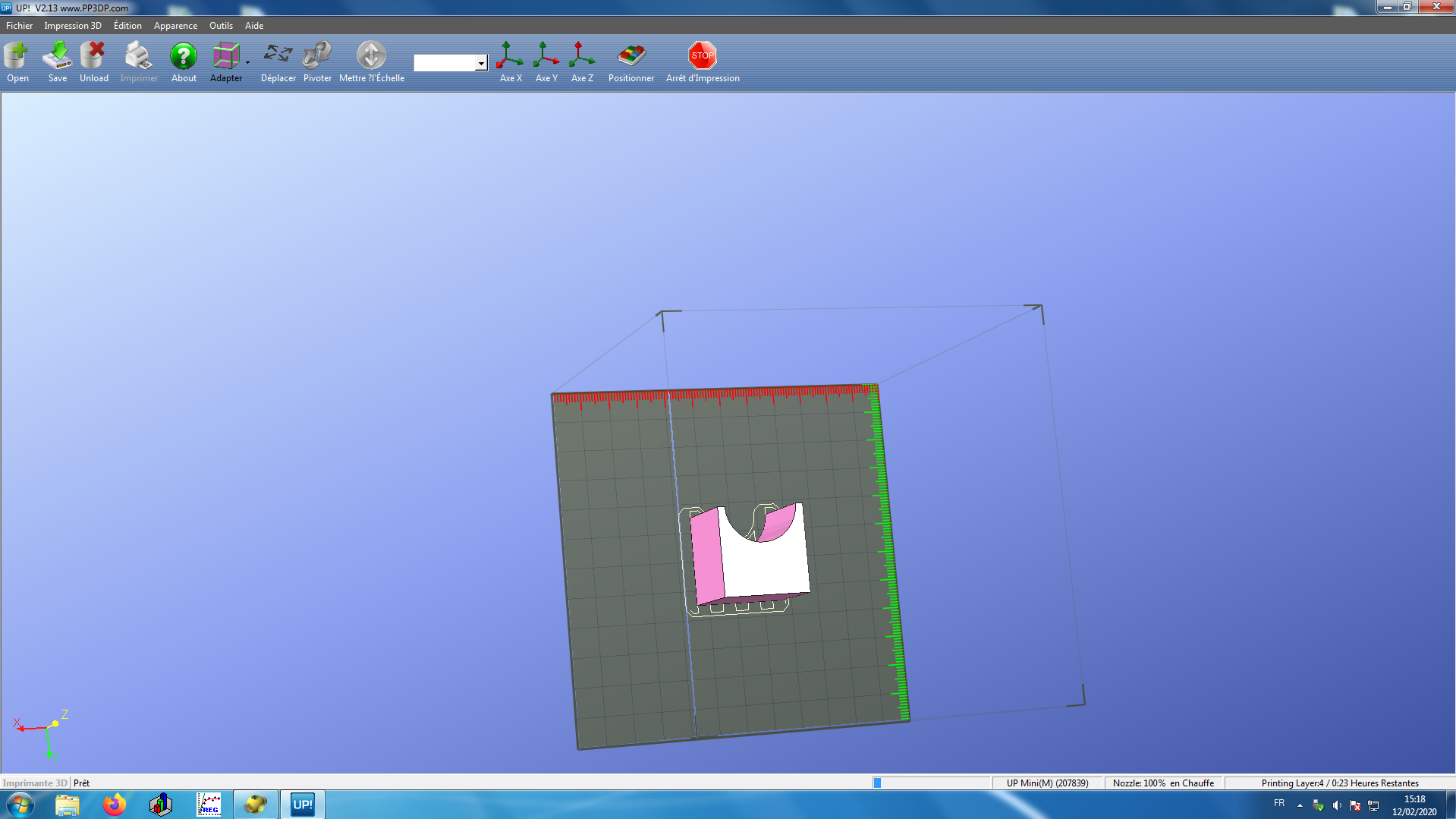Unload the current model
The image size is (1456, 819).
[x=93, y=57]
